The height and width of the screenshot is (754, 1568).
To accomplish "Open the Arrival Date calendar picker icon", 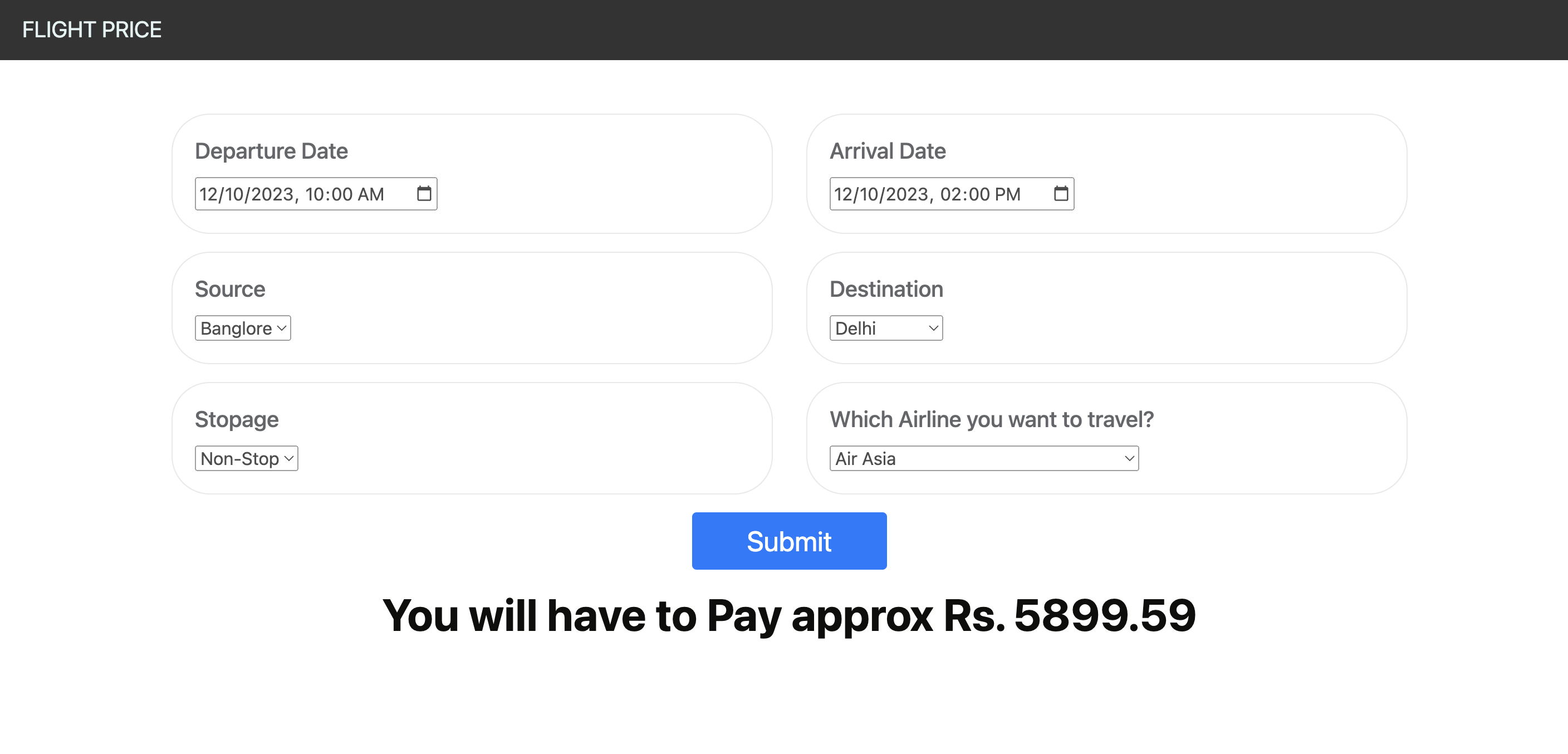I will click(1060, 194).
